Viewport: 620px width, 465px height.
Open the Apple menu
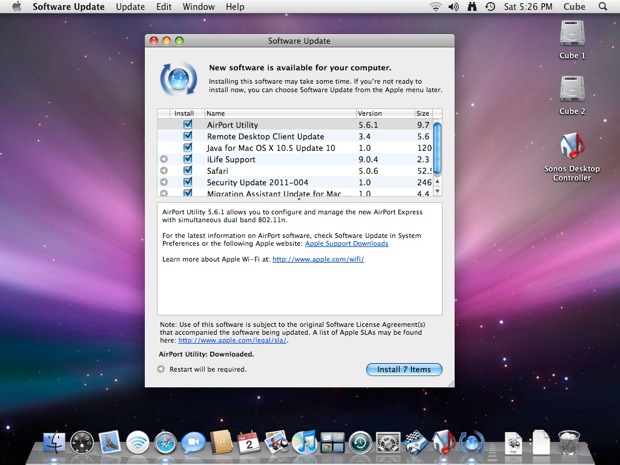(x=17, y=7)
